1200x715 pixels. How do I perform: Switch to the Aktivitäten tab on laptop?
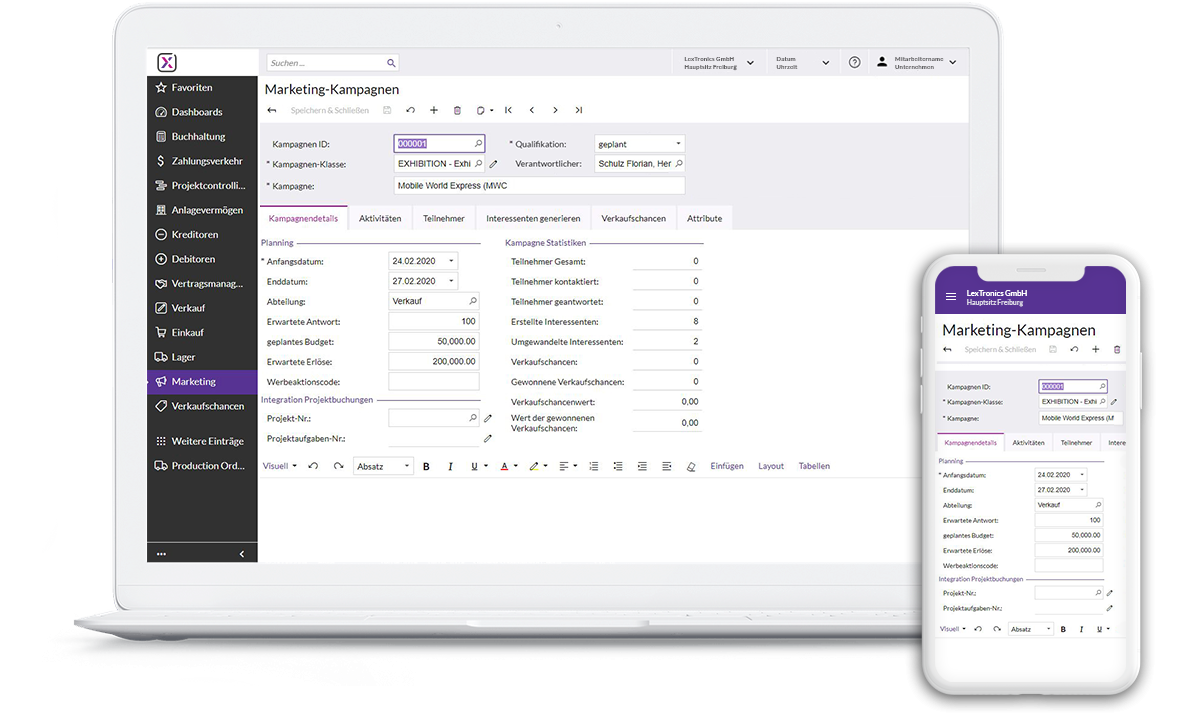pyautogui.click(x=380, y=218)
